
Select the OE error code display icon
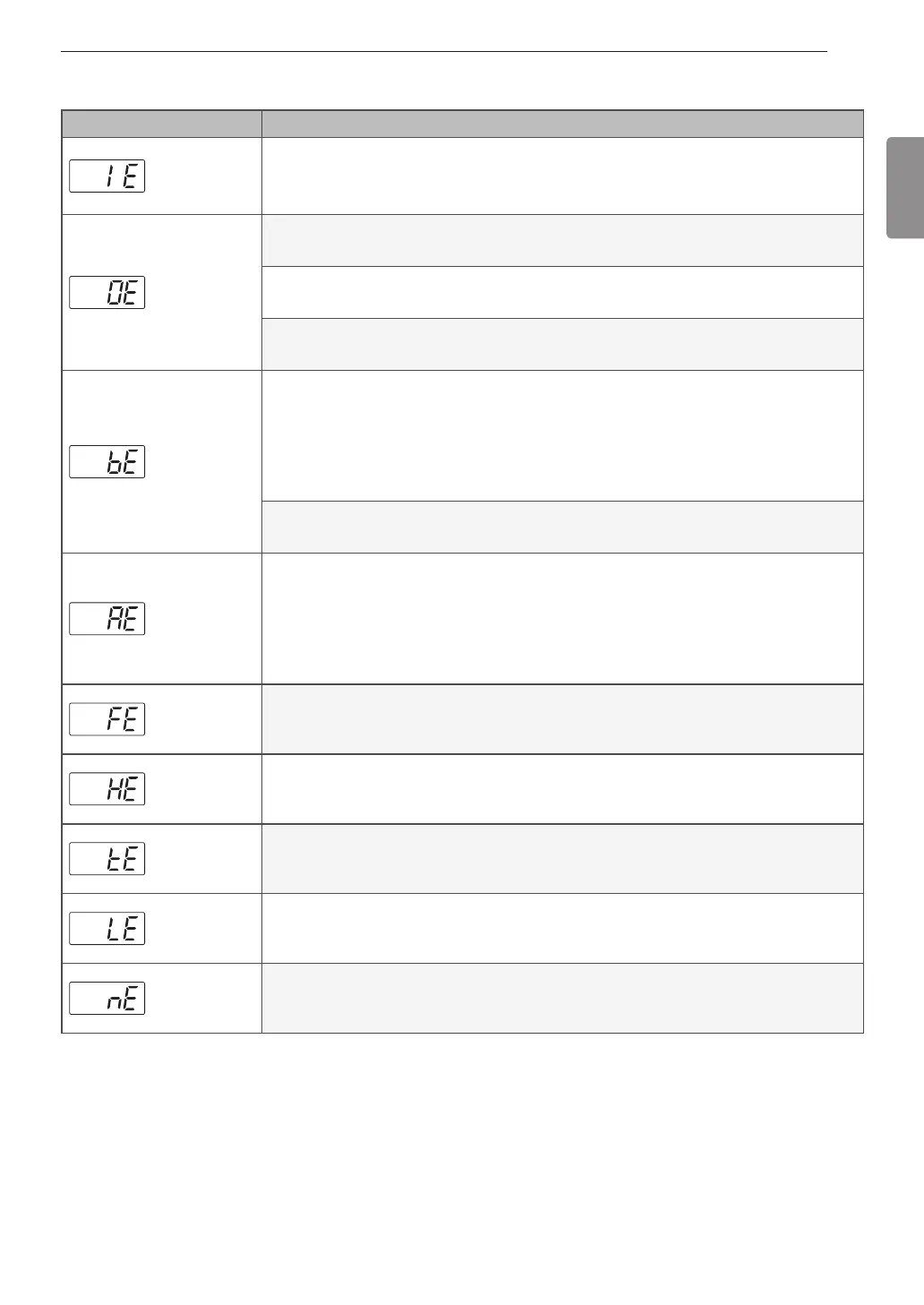[x=107, y=292]
